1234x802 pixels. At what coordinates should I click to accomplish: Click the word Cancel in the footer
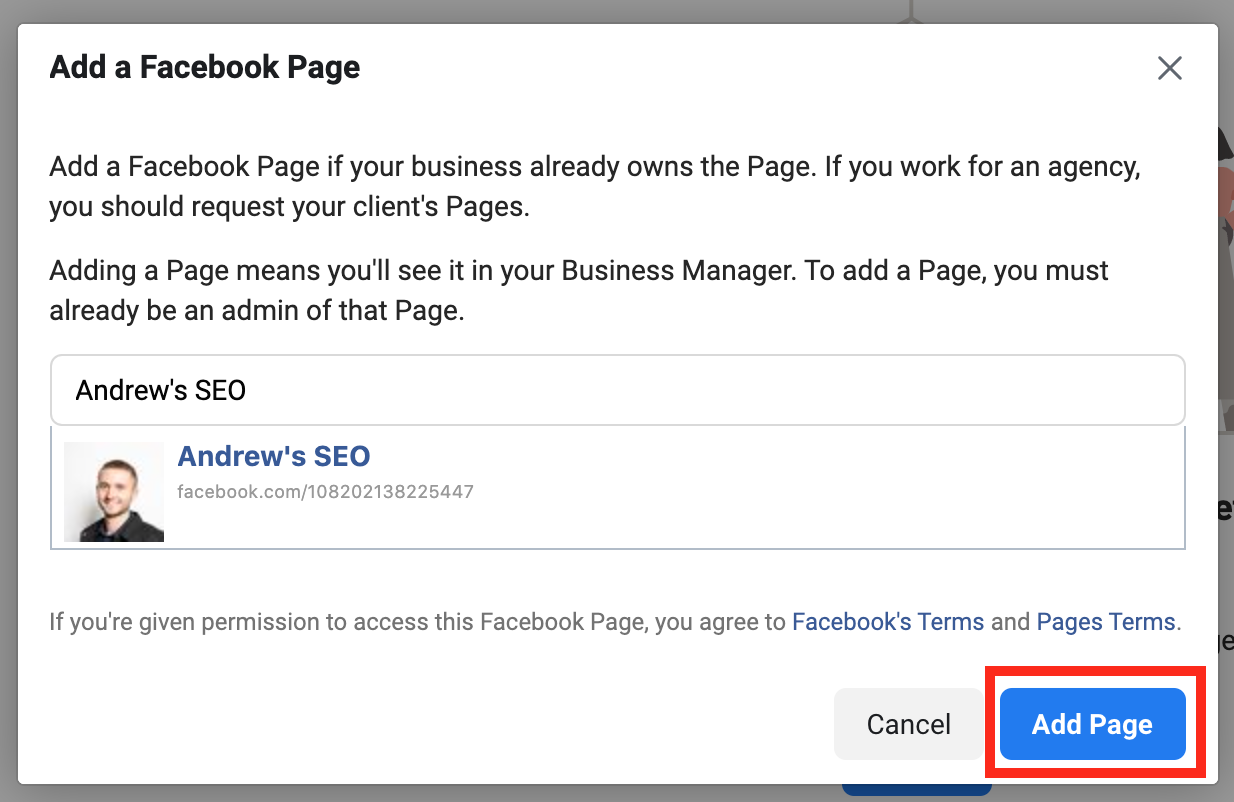pos(909,724)
